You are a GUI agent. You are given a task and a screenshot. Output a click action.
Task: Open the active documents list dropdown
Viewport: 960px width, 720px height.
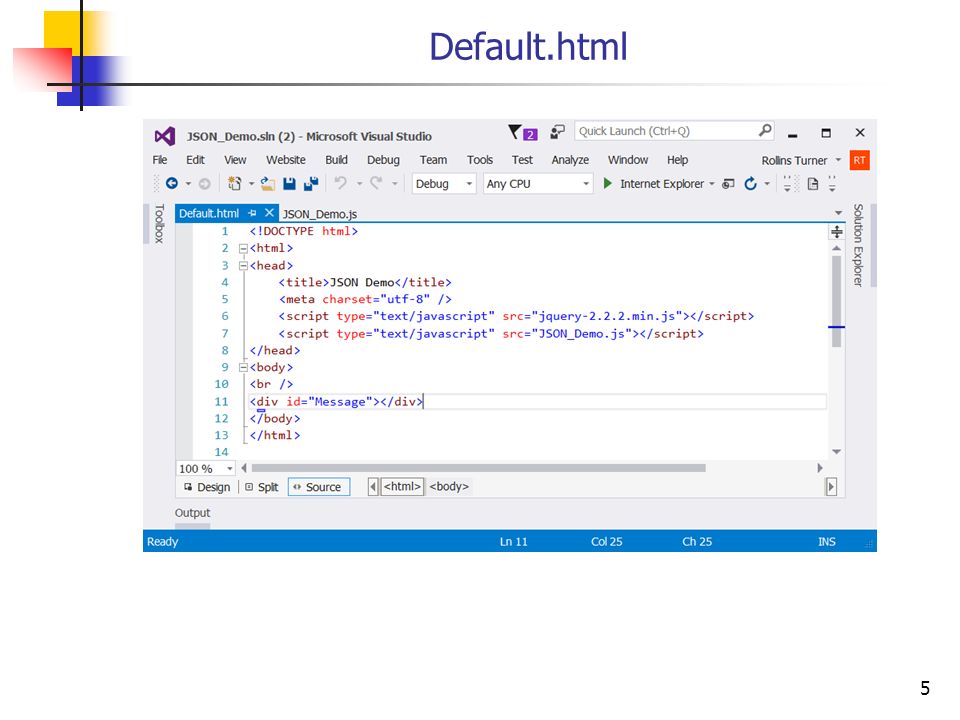coord(838,213)
